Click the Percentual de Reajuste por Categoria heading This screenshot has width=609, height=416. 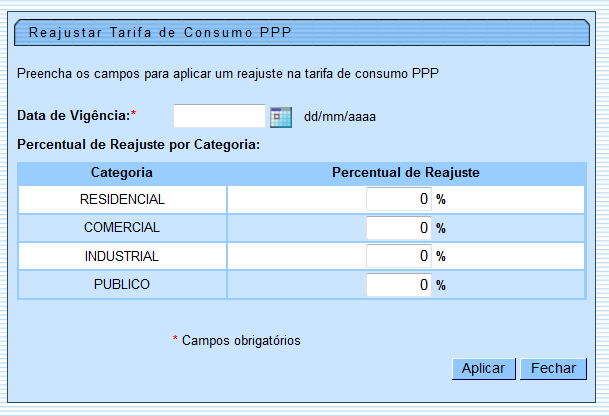pos(138,145)
